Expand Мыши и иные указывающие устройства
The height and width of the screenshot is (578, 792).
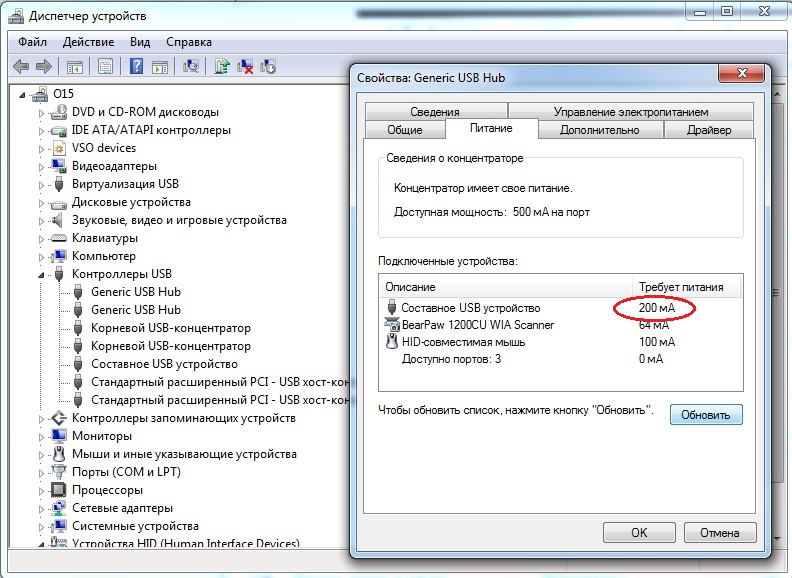41,455
